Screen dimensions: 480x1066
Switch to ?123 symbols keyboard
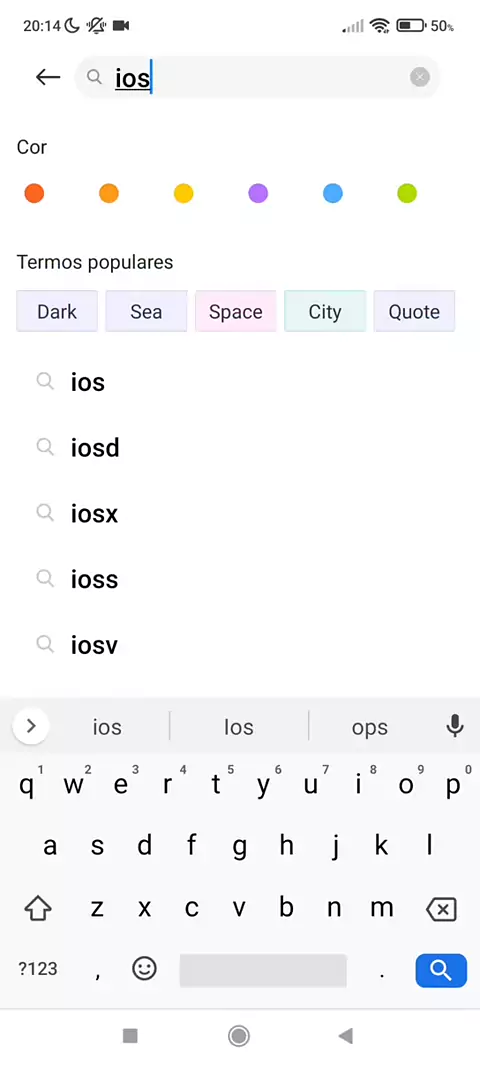pyautogui.click(x=38, y=969)
